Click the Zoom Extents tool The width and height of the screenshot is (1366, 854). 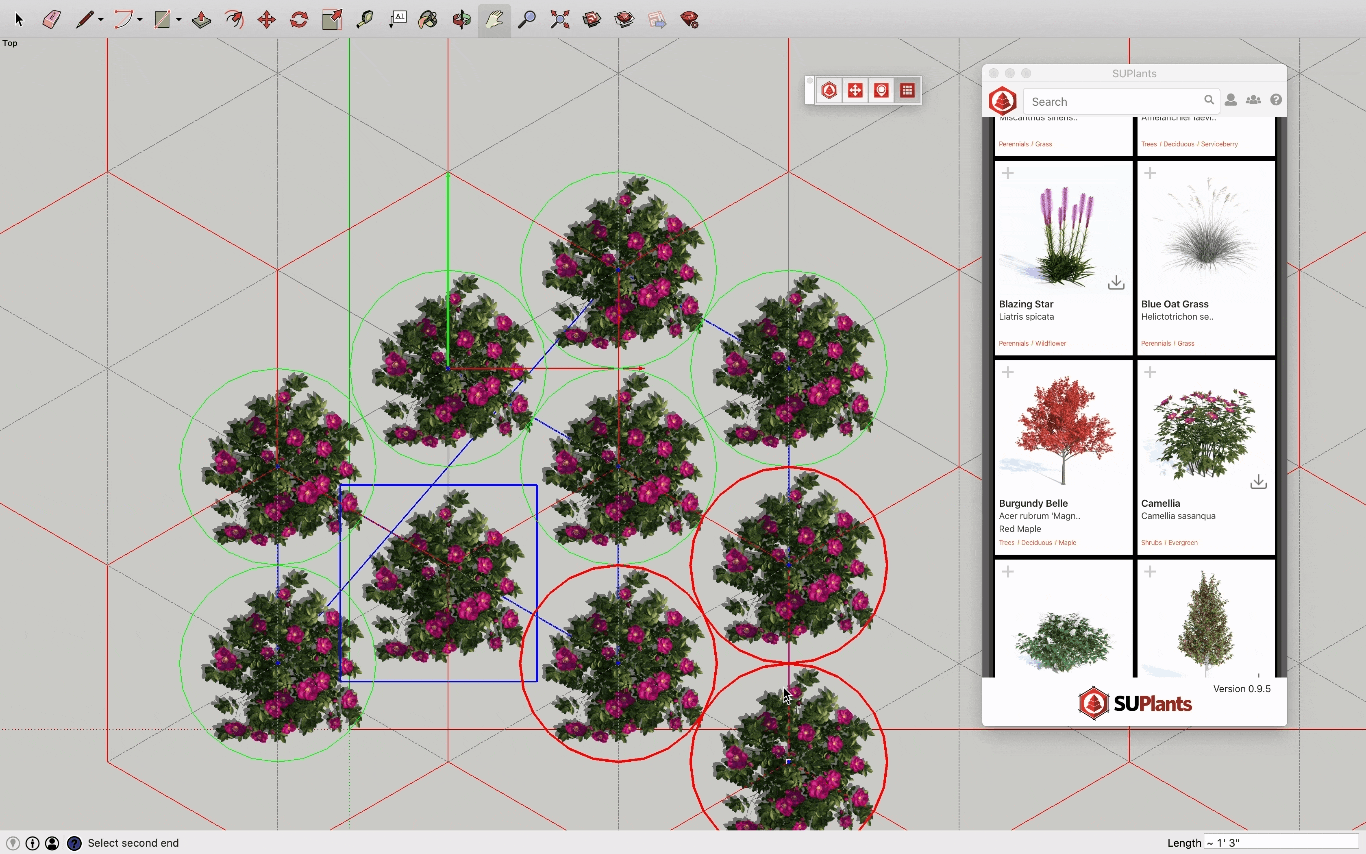coord(560,19)
